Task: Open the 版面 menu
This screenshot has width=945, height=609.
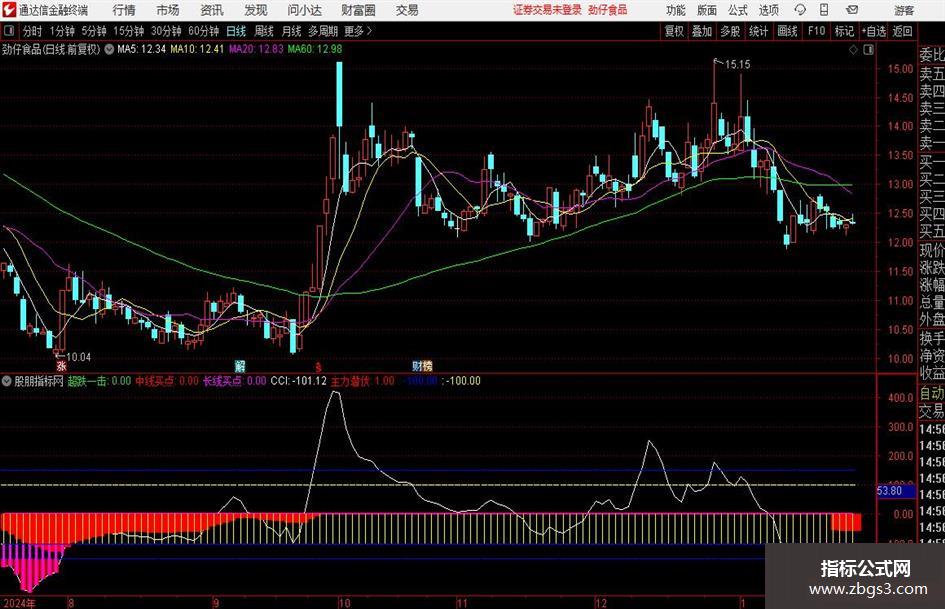Action: [x=707, y=10]
